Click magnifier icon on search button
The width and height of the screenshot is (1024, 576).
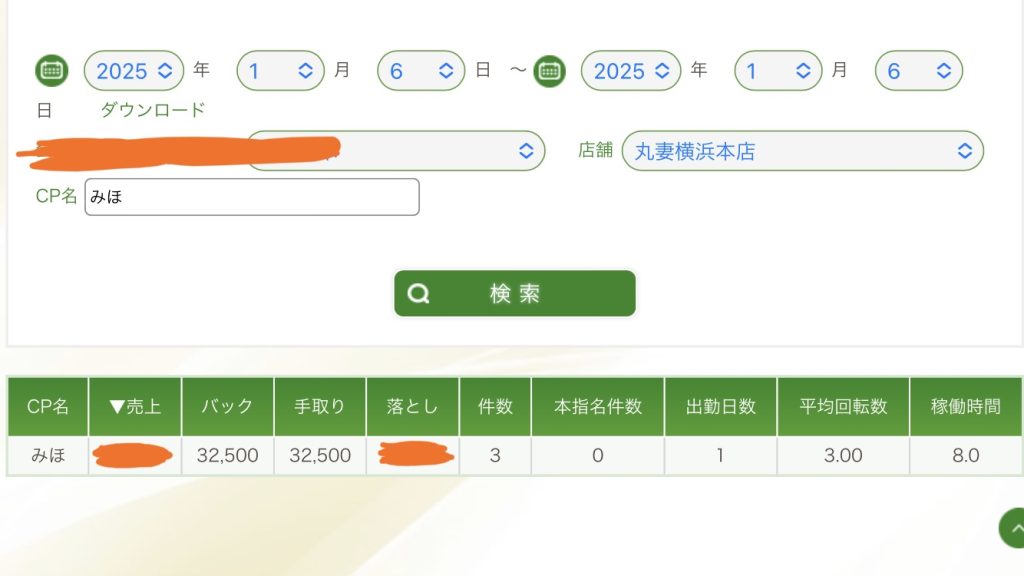coord(419,294)
